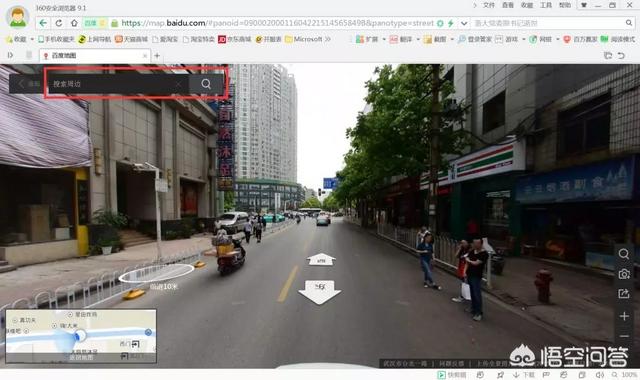640x380 pixels.
Task: Click the 下载 download status bar button
Action: point(524,375)
